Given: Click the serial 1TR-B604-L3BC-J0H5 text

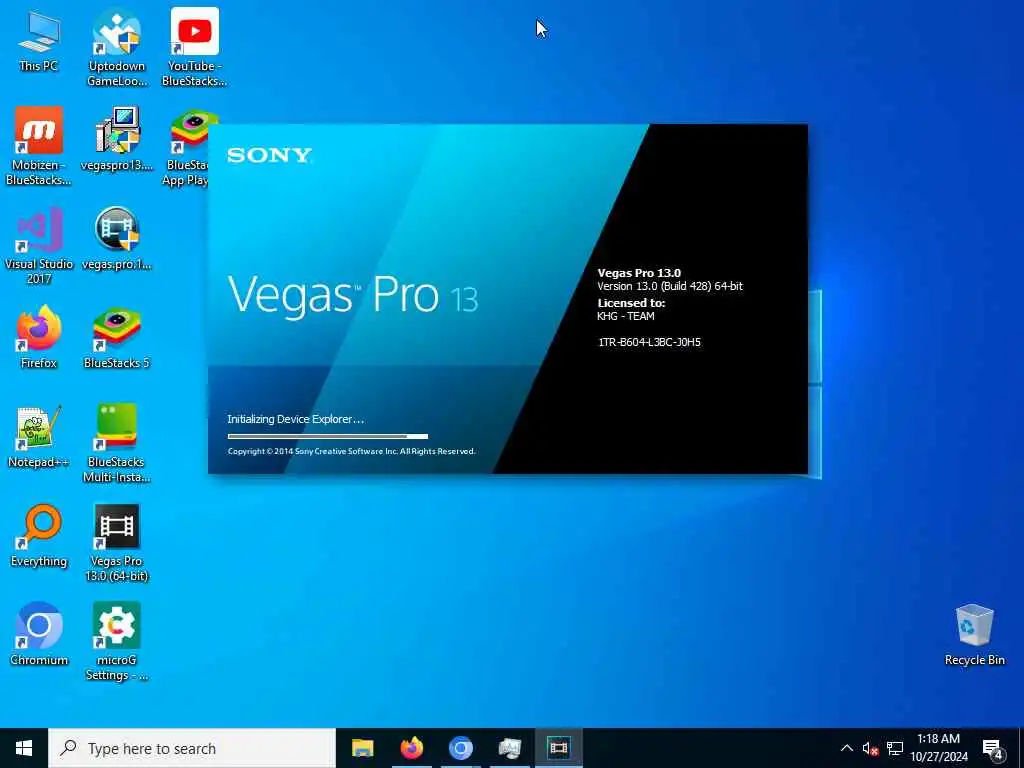Looking at the screenshot, I should [649, 342].
